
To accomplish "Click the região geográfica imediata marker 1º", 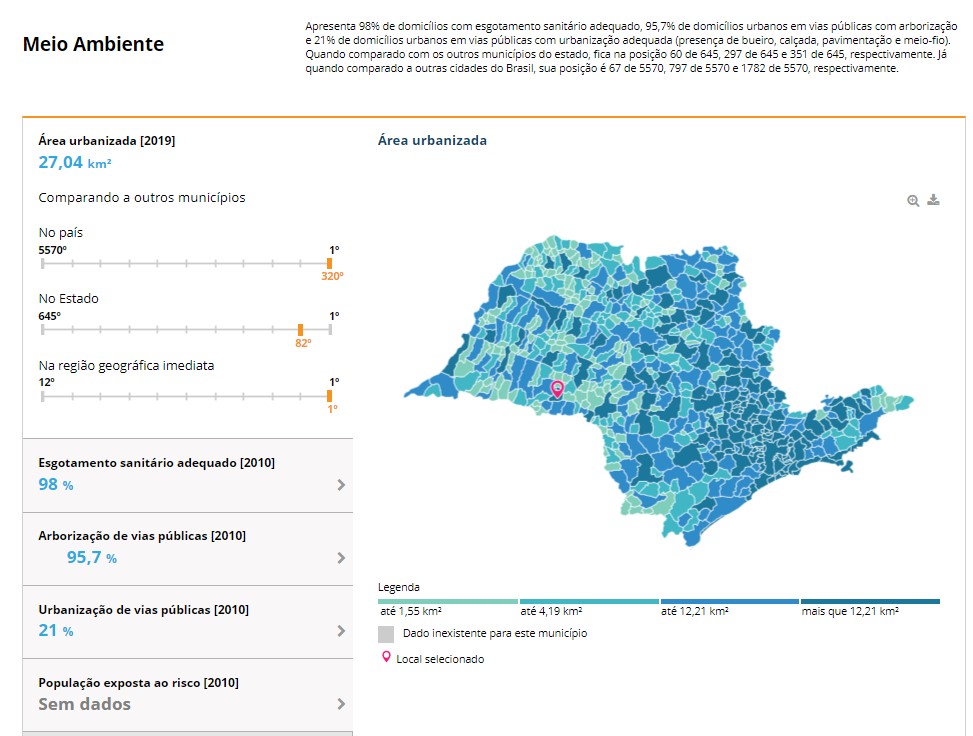I will 330,396.
